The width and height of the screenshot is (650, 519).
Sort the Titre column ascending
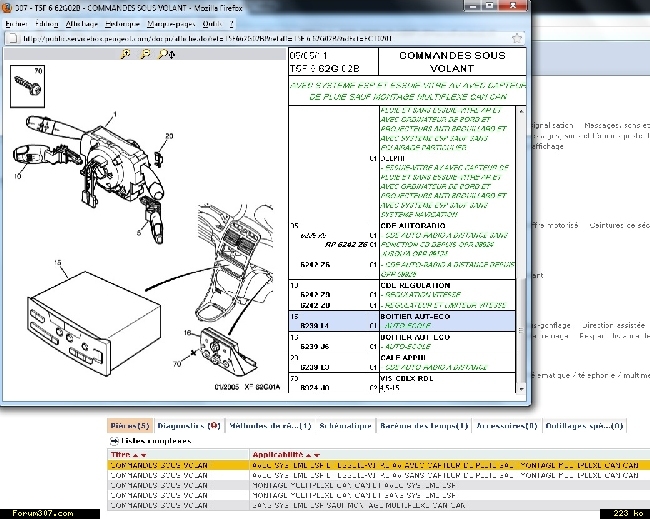click(x=136, y=455)
